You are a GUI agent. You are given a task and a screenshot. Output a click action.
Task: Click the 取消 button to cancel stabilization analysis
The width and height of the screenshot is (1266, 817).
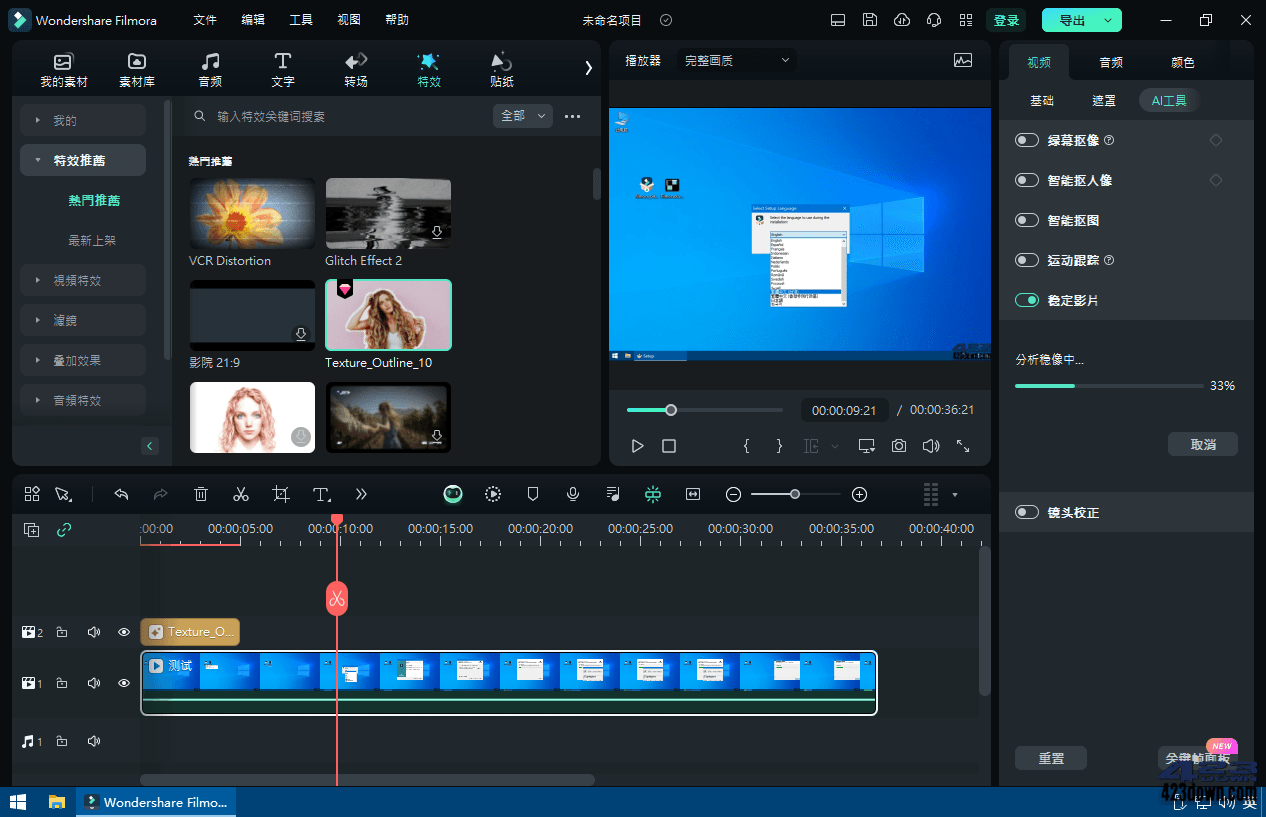click(1203, 444)
